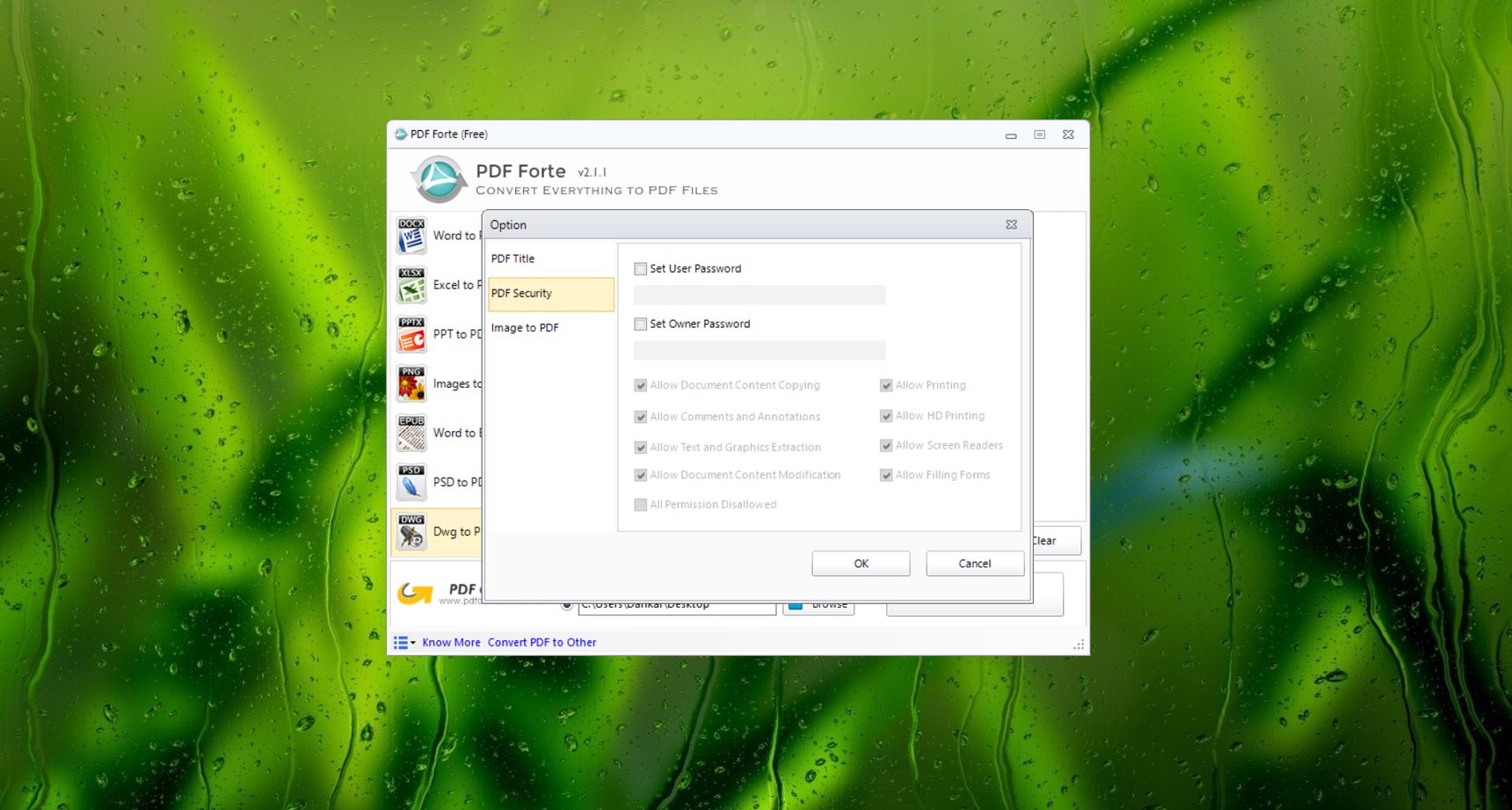The width and height of the screenshot is (1512, 810).
Task: Toggle Allow Comments and Annotations checkbox
Action: coord(640,417)
